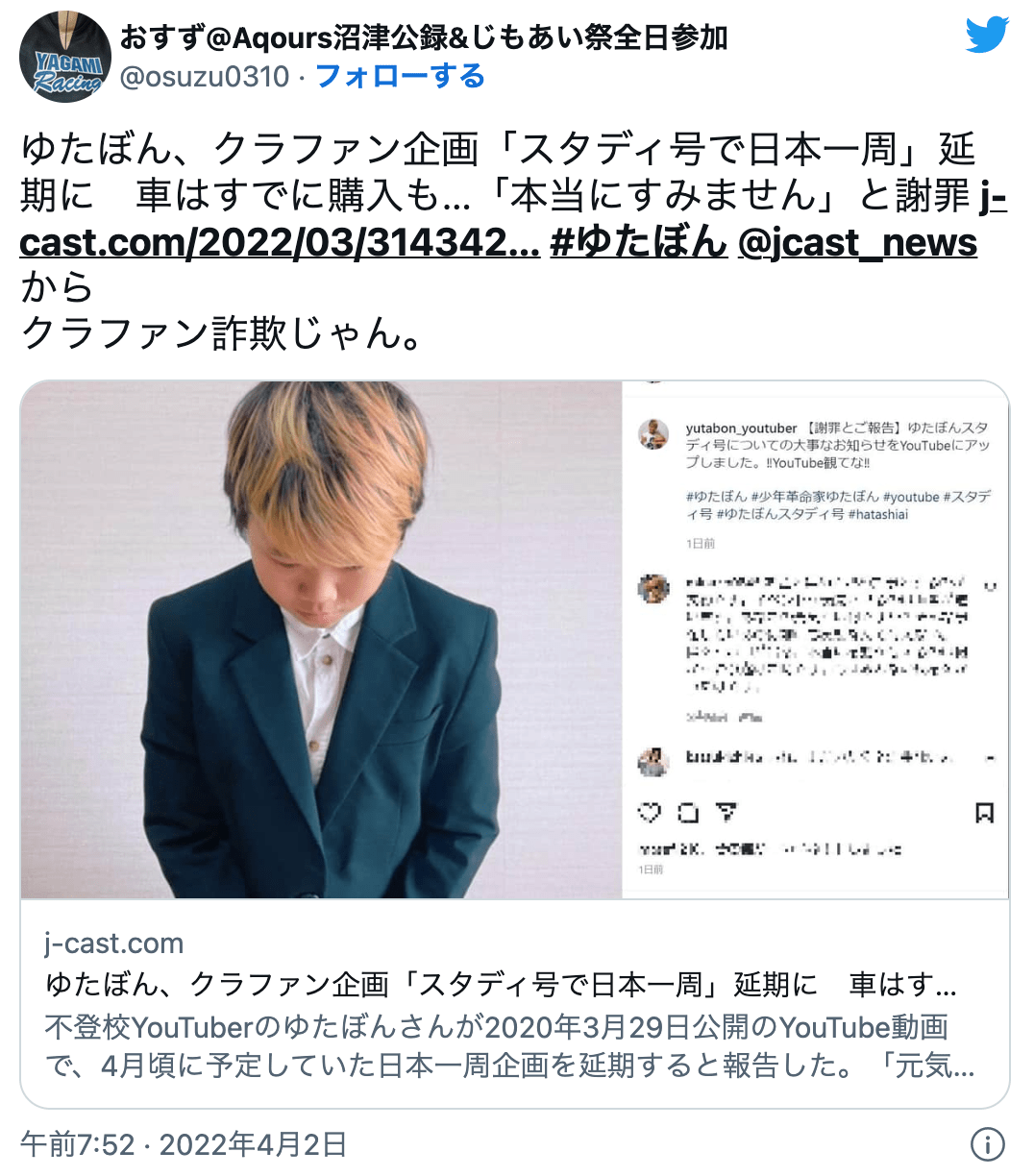Screen dimensions: 1034x1176
Task: Click the bookmark icon in embedded post
Action: tap(984, 813)
